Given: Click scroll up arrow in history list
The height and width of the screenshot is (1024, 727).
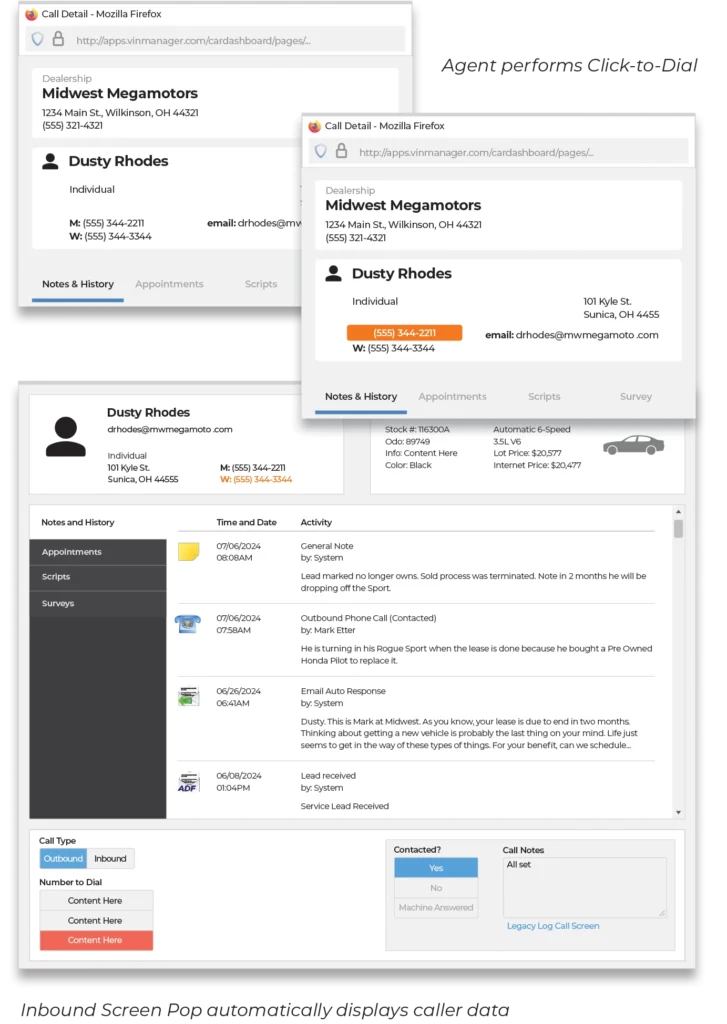Looking at the screenshot, I should pos(678,512).
